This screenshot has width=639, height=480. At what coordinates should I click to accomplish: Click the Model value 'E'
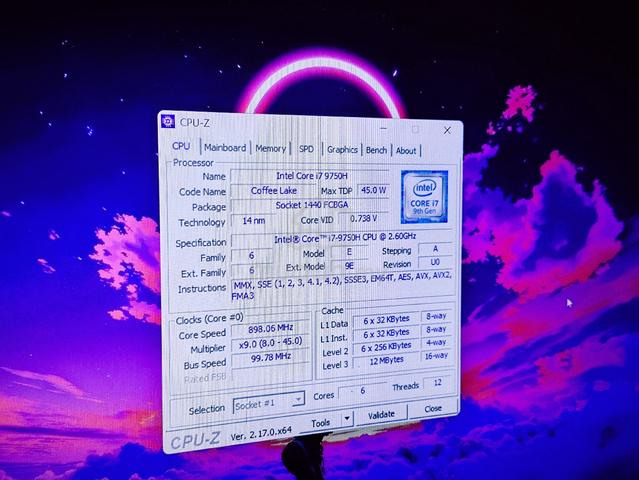(349, 252)
